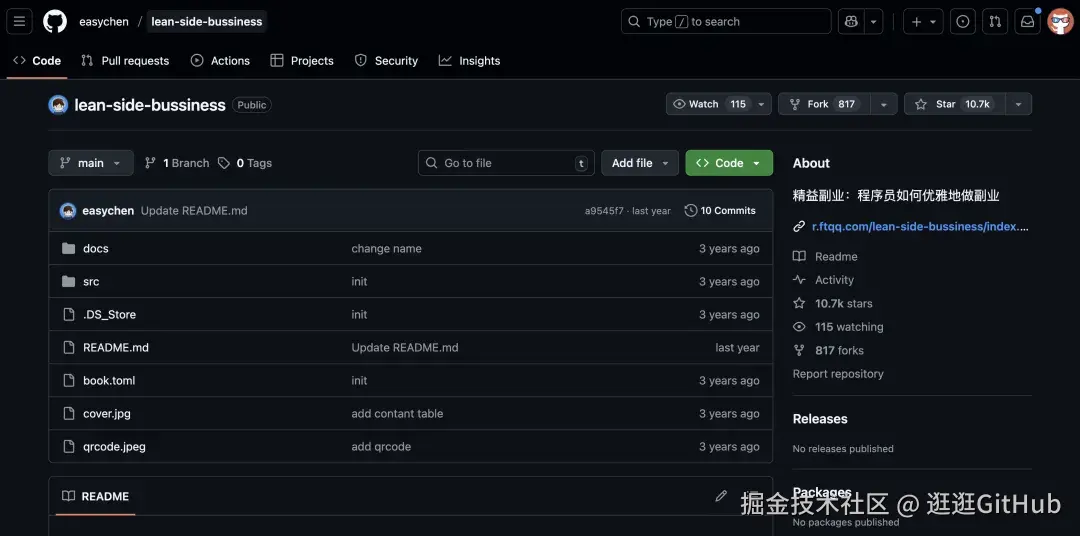The height and width of the screenshot is (536, 1080).
Task: View the 10 Commits history
Action: tap(720, 211)
